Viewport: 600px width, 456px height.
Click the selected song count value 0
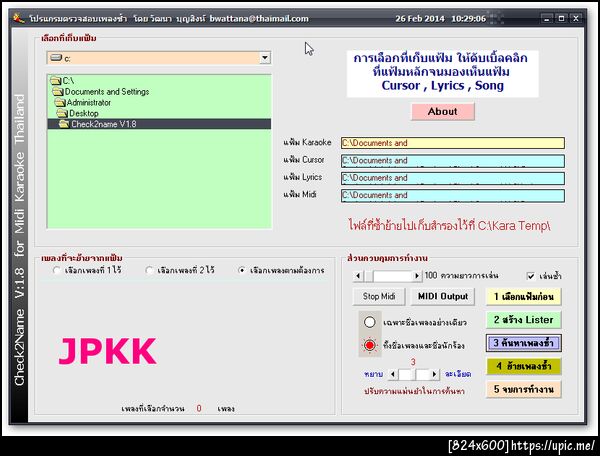point(199,409)
